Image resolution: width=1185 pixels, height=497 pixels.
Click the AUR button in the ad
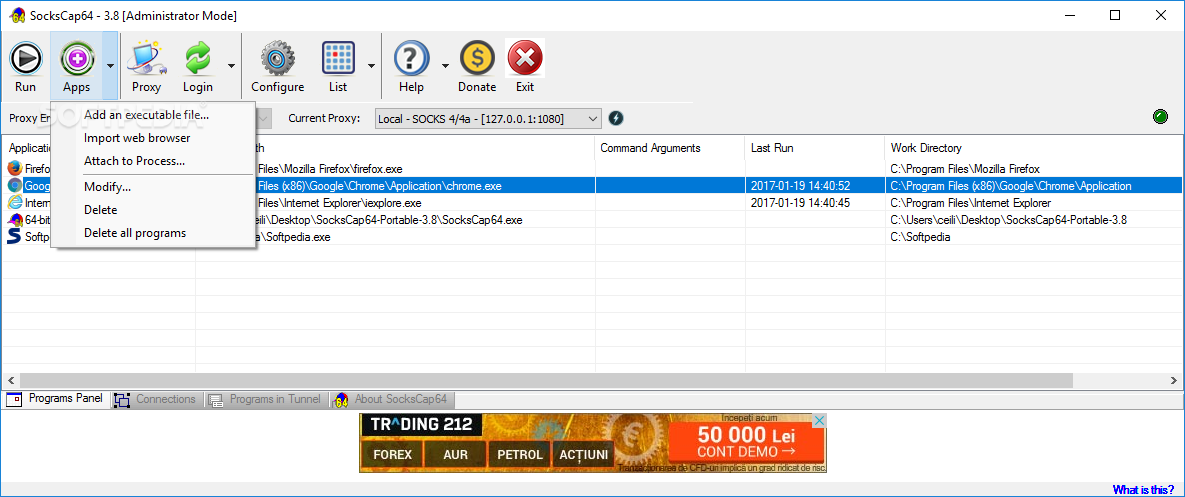pos(456,455)
